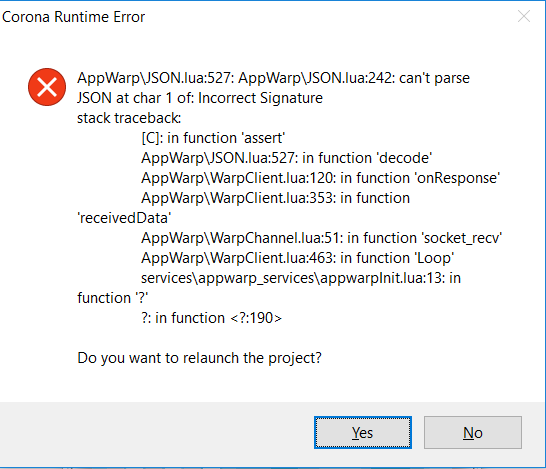Close the Corona Runtime Error dialog
546x469 pixels.
[524, 16]
